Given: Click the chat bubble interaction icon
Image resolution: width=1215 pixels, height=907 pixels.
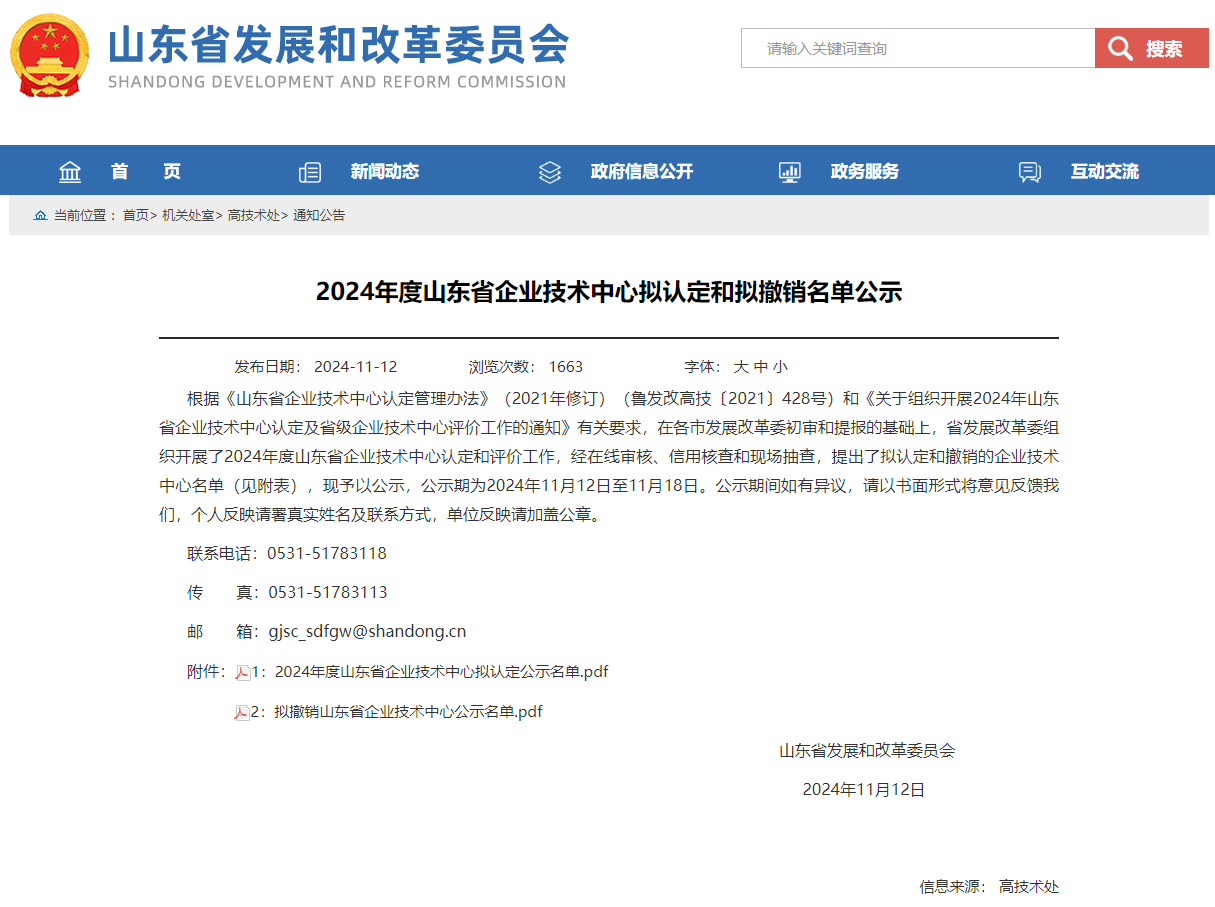Looking at the screenshot, I should 1030,172.
